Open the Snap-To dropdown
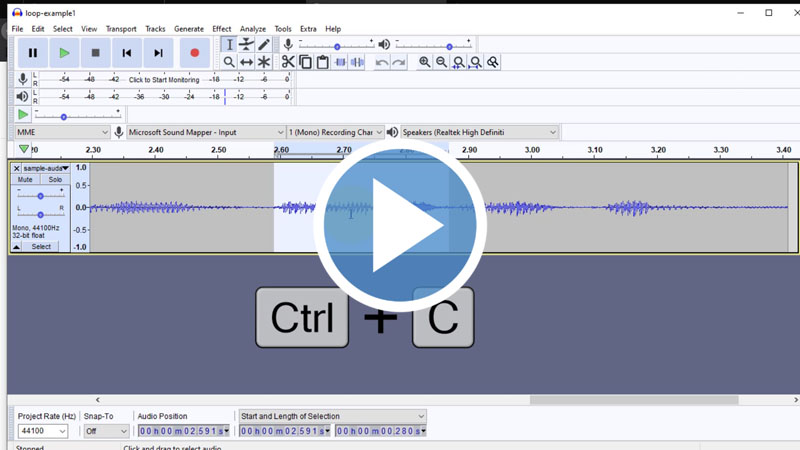The width and height of the screenshot is (800, 450). (x=106, y=431)
